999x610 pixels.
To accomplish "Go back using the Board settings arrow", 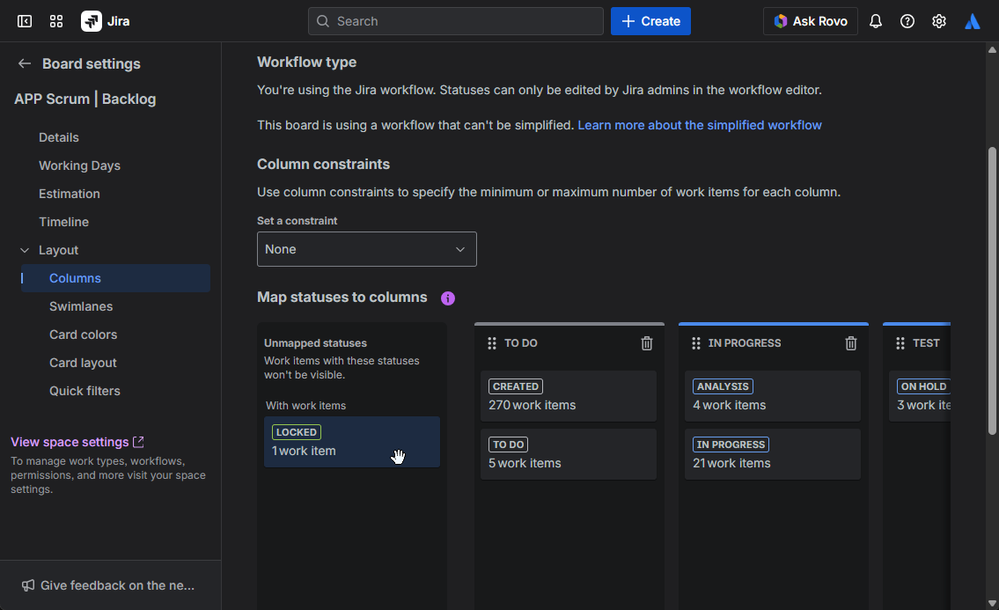I will click(24, 64).
